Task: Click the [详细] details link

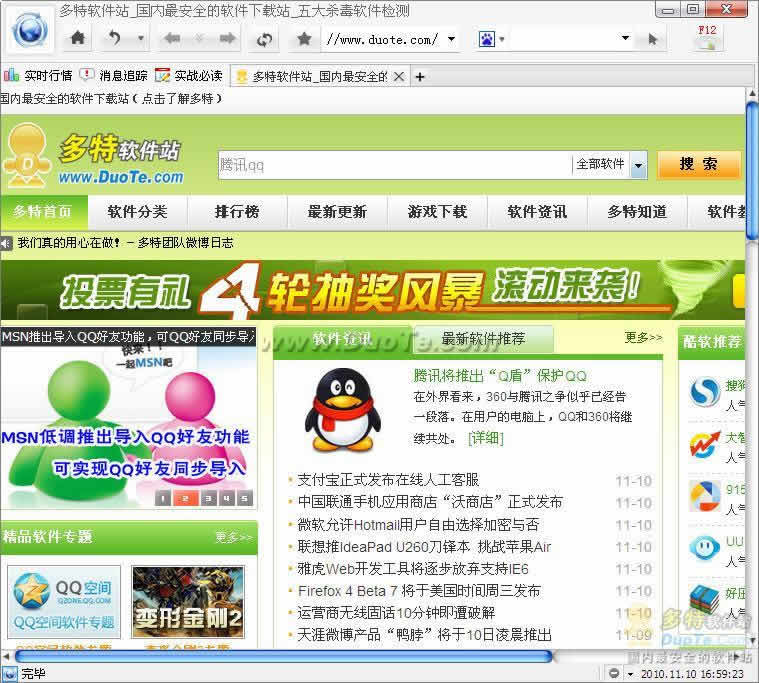Action: pos(486,439)
